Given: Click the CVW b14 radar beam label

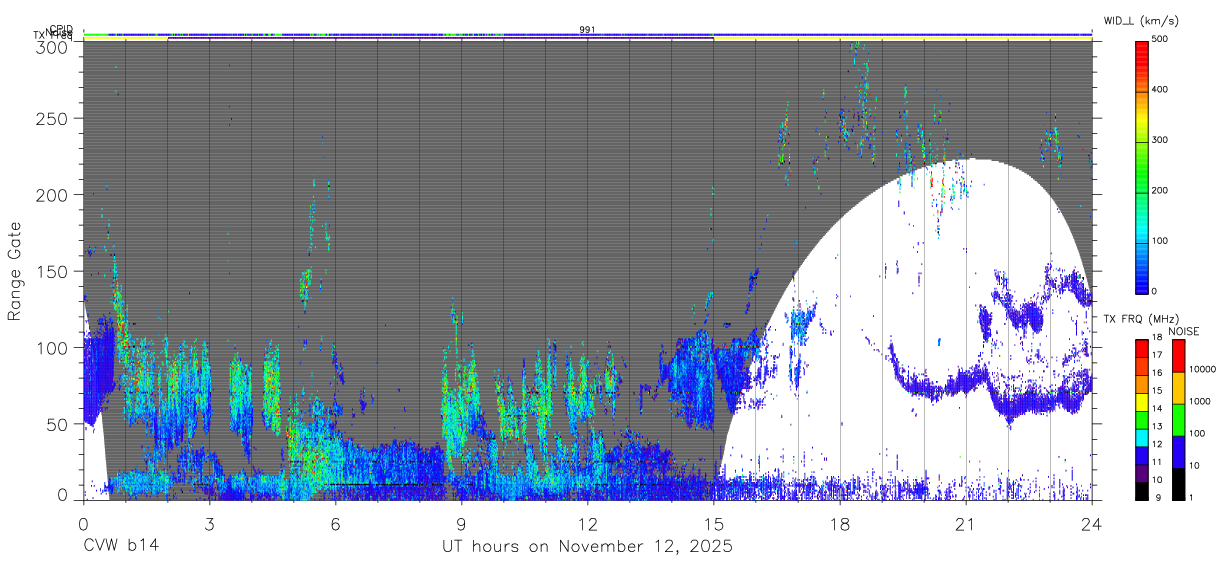Looking at the screenshot, I should (121, 546).
